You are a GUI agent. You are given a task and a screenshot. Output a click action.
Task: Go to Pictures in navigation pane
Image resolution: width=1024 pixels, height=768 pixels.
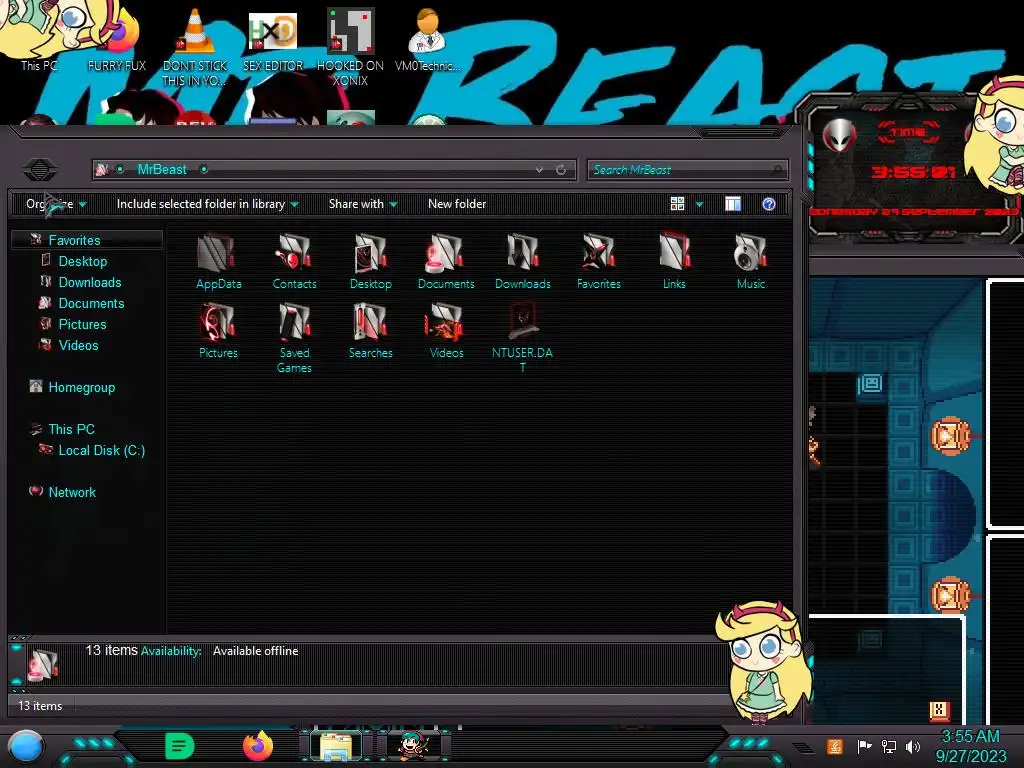click(x=82, y=324)
